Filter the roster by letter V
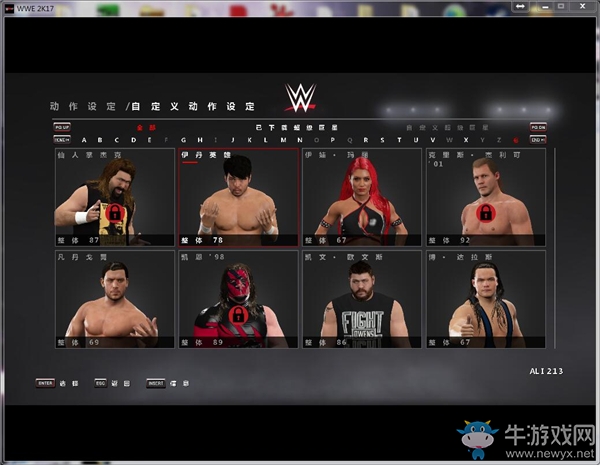Screen dimensions: 600x465 pos(432,140)
